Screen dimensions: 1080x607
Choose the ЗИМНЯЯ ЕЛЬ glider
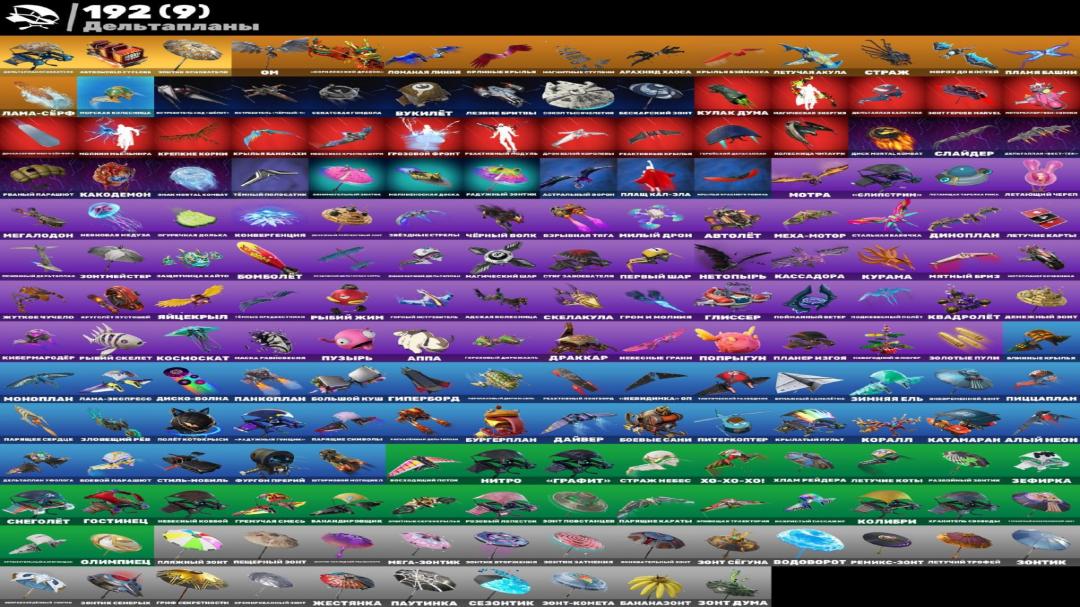point(887,382)
